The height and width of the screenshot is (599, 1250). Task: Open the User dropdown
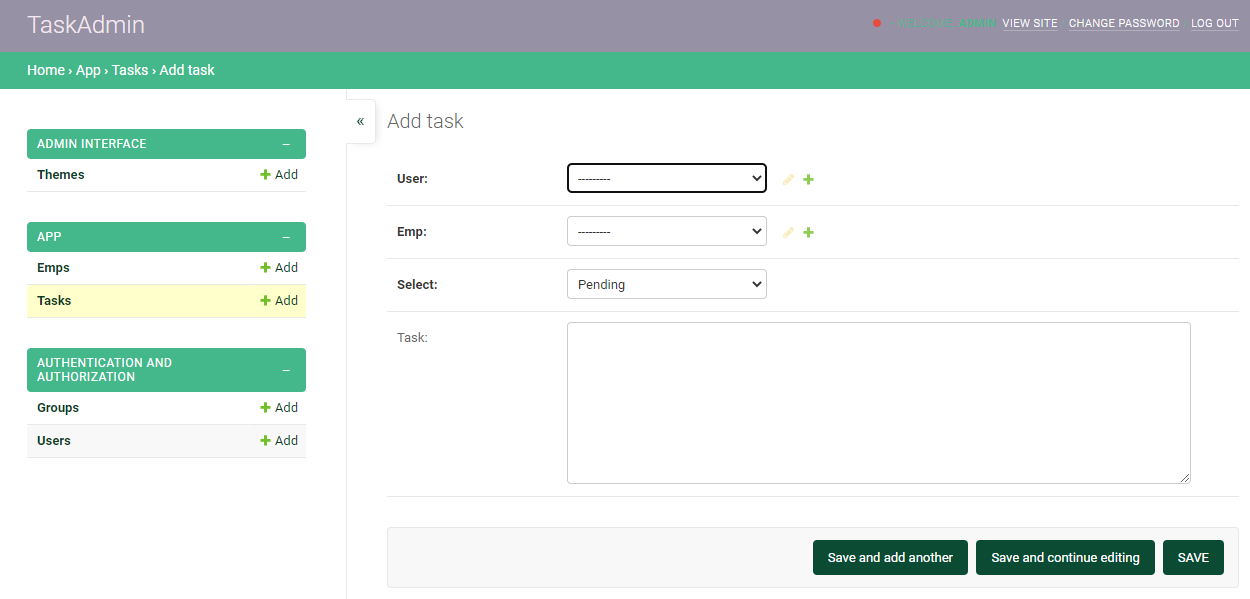tap(667, 178)
